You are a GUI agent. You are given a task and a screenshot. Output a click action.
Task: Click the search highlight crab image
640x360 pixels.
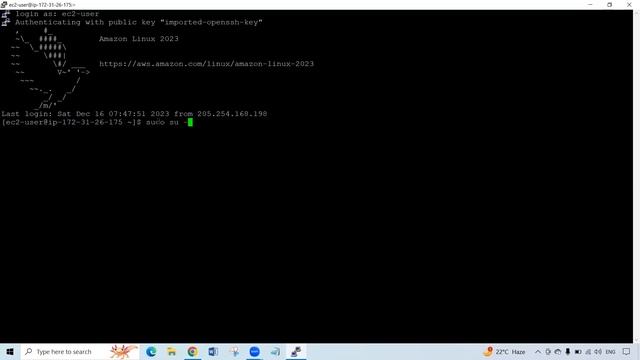pyautogui.click(x=124, y=351)
